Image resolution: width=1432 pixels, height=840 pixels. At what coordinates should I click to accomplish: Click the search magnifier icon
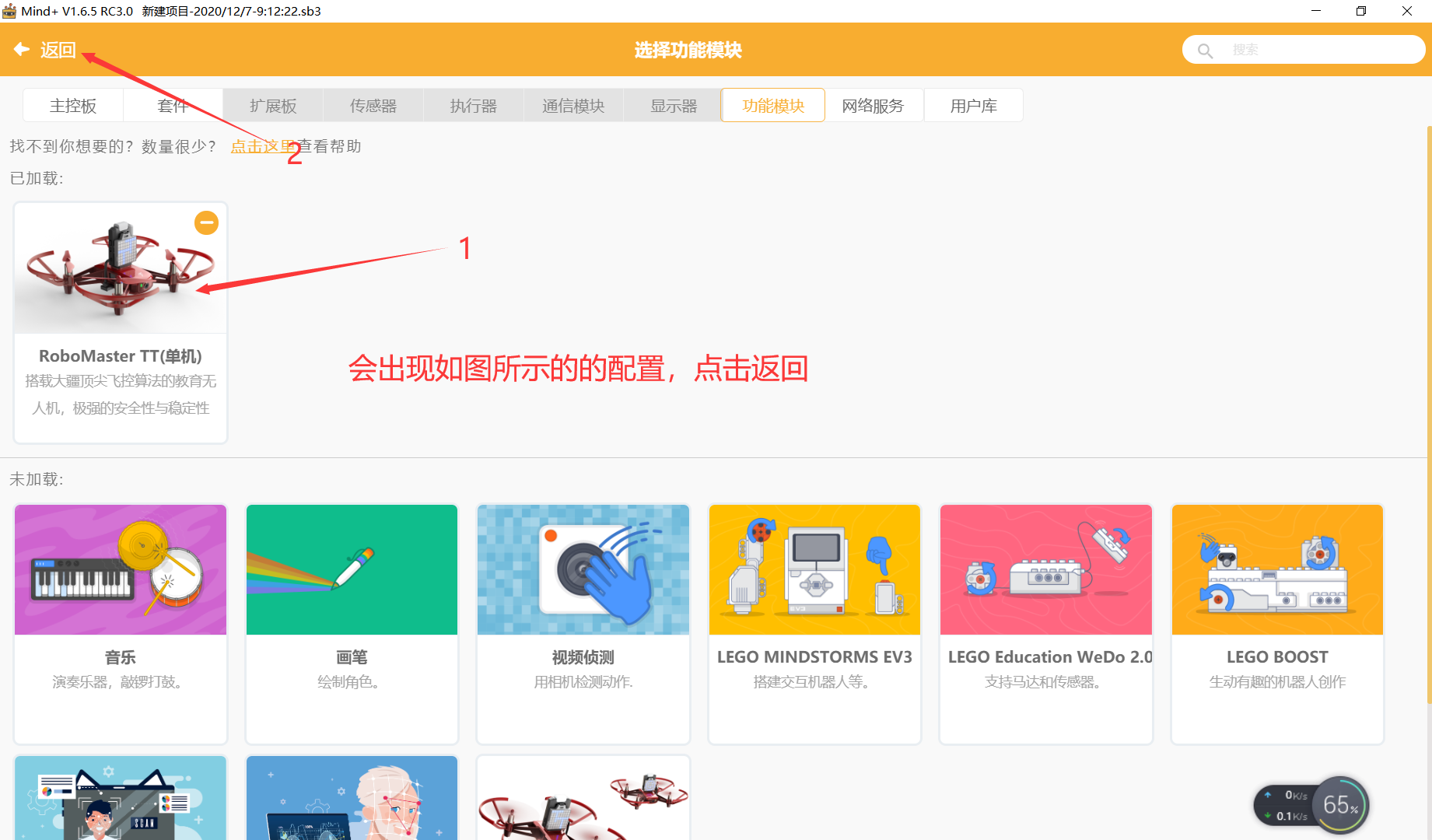point(1205,51)
